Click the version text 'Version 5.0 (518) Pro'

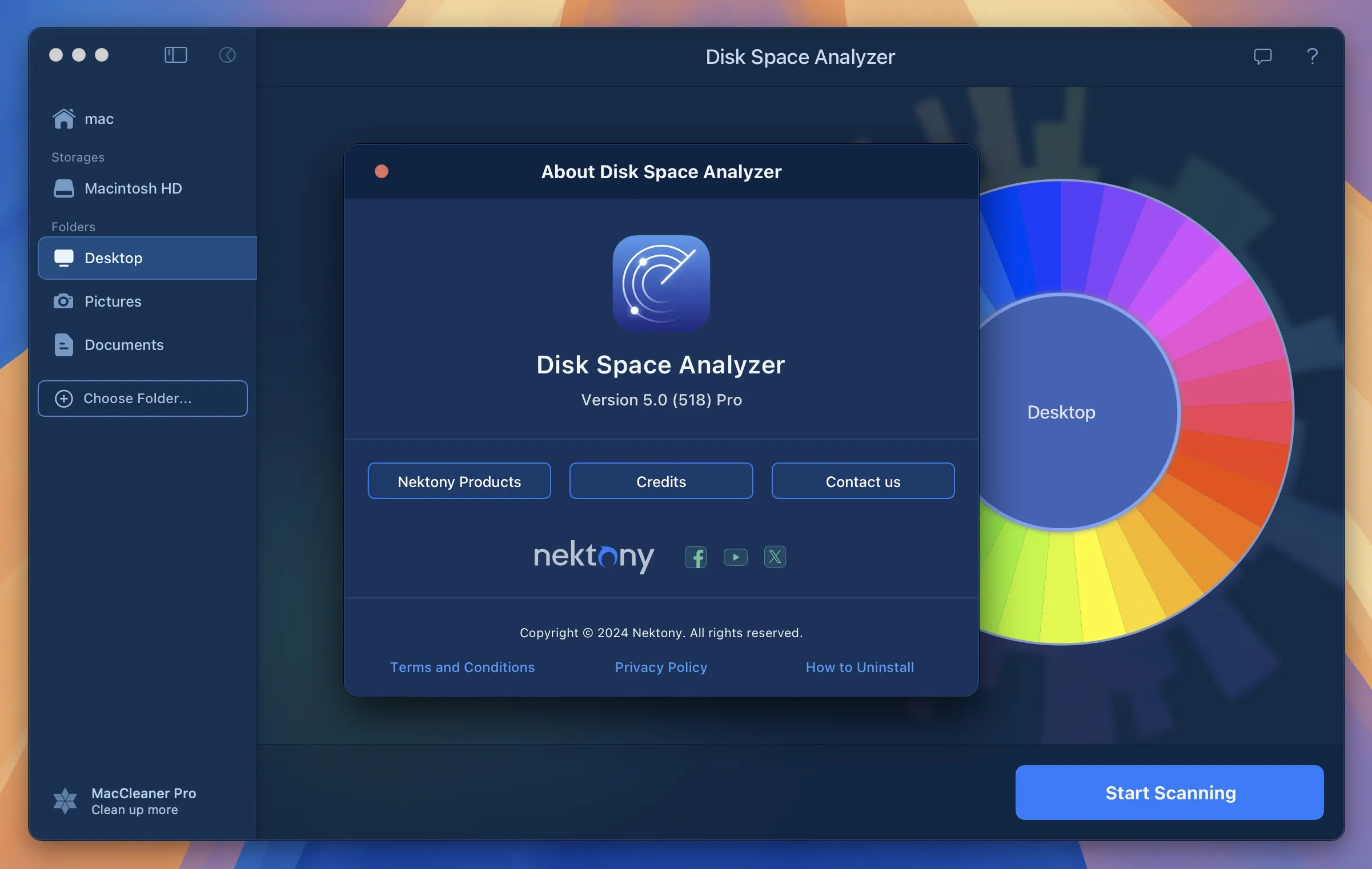[661, 400]
